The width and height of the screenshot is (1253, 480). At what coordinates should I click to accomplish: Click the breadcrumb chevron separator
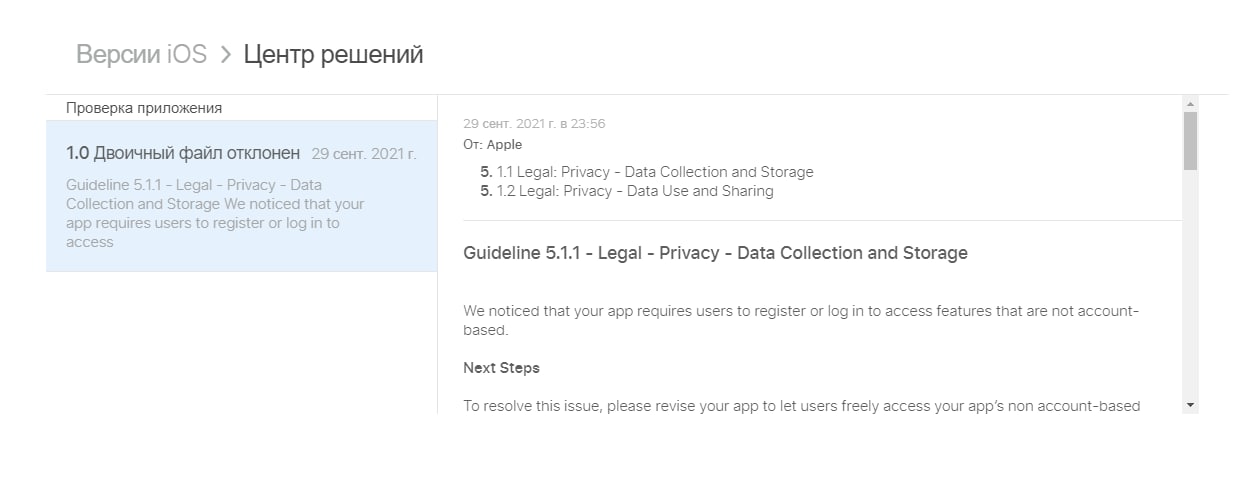pyautogui.click(x=225, y=54)
